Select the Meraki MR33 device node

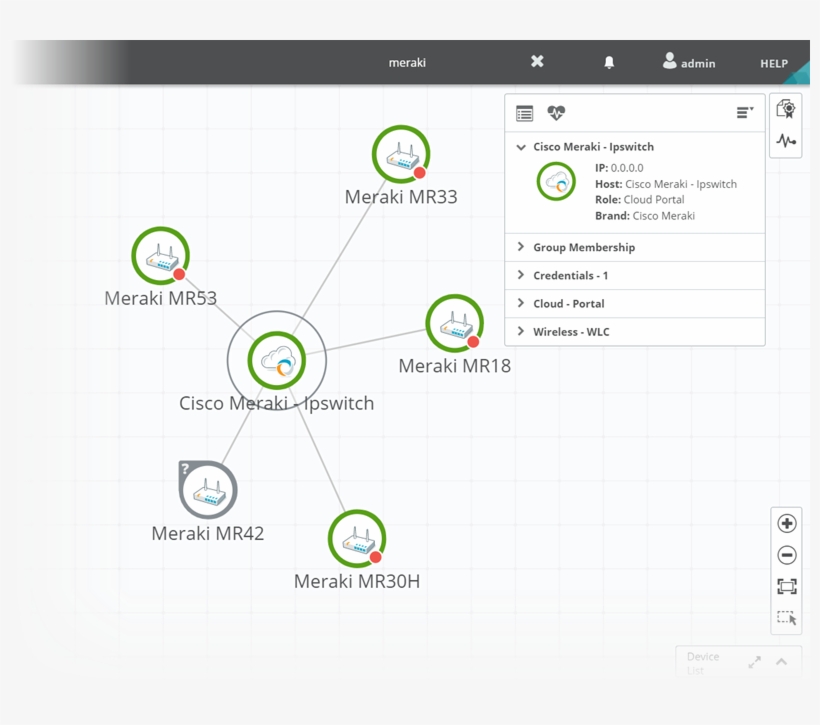pos(401,155)
